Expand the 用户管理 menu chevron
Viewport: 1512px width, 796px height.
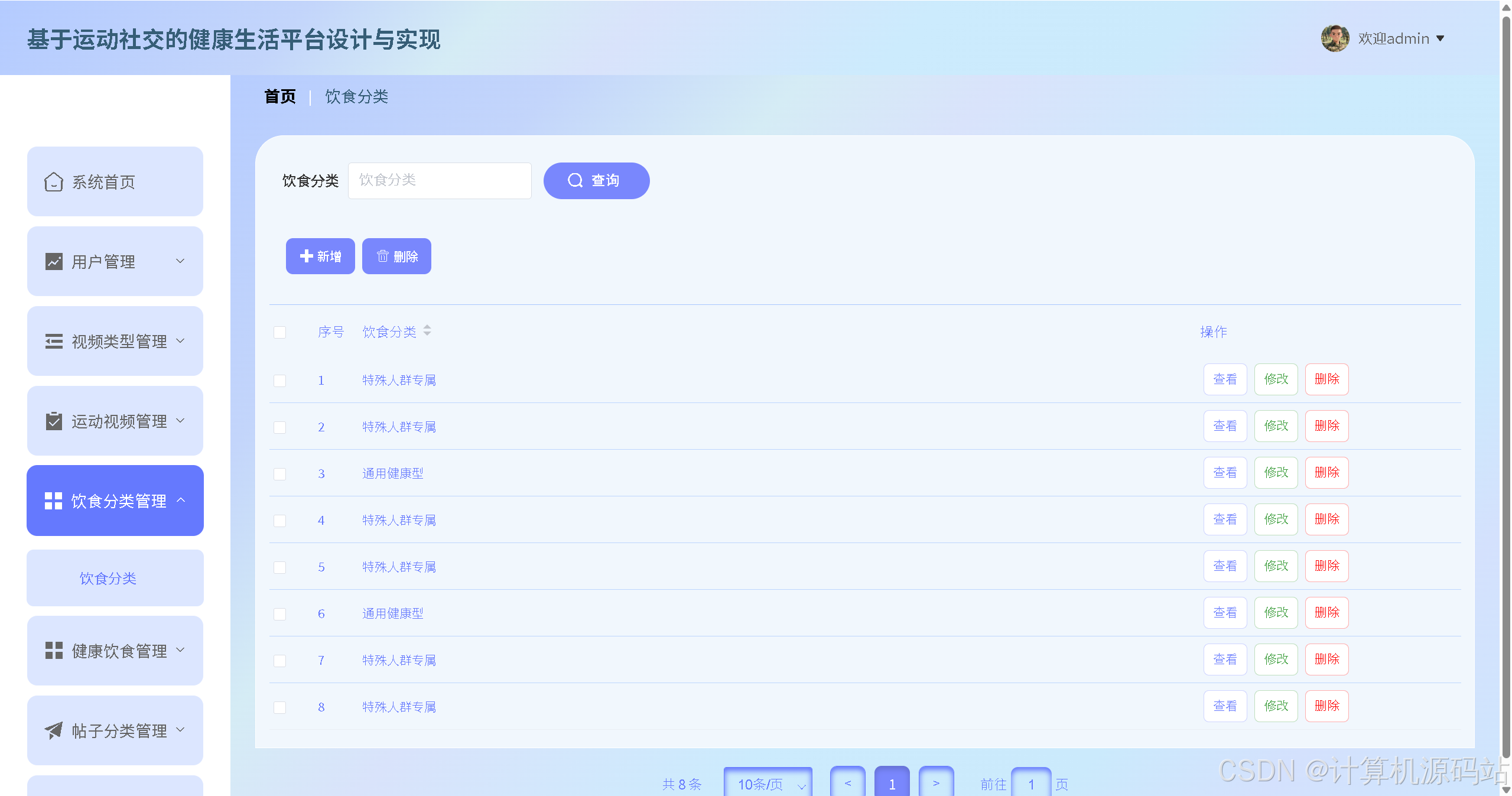click(181, 261)
